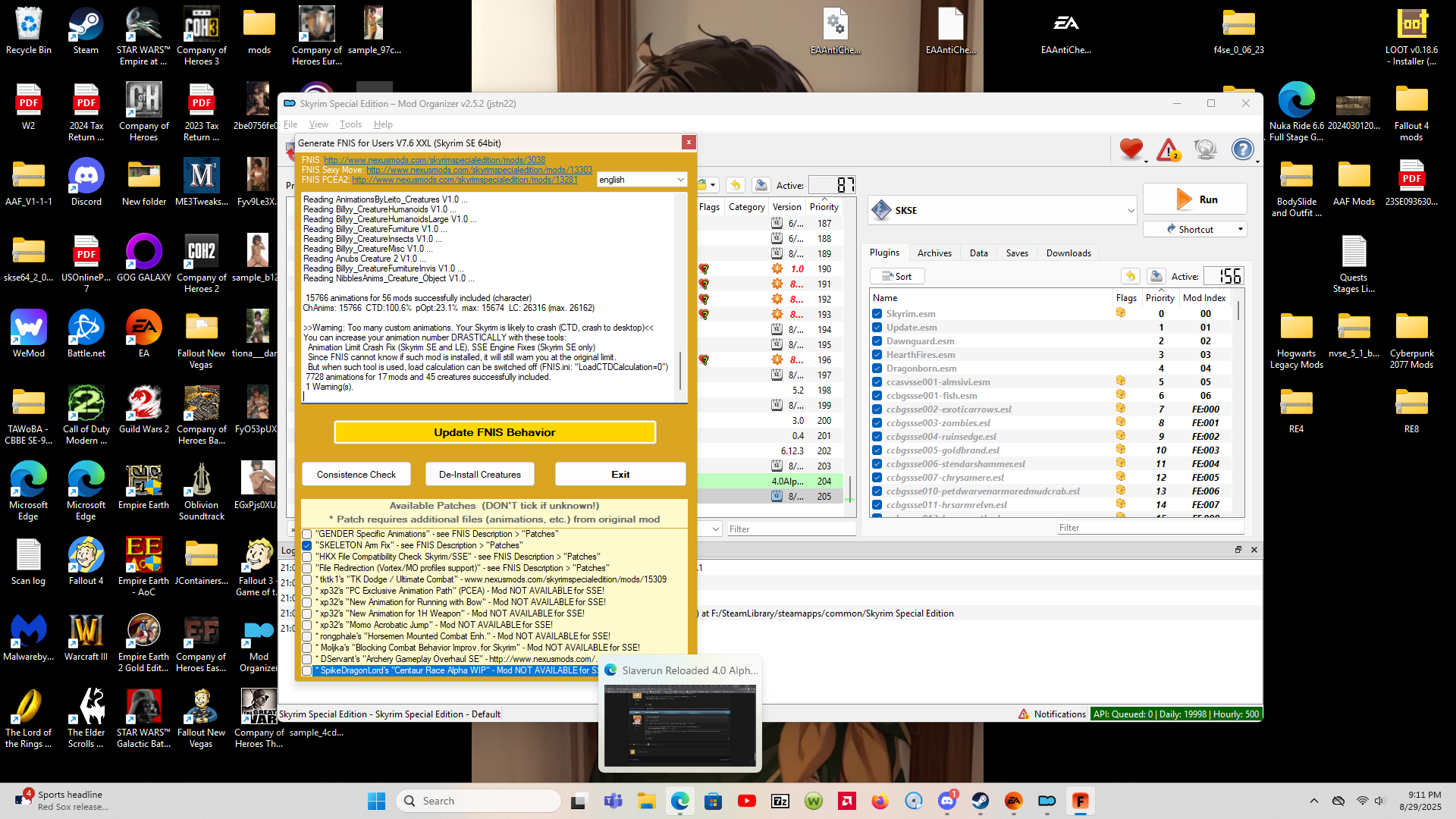Open the Tools menu
The image size is (1456, 819).
350,124
